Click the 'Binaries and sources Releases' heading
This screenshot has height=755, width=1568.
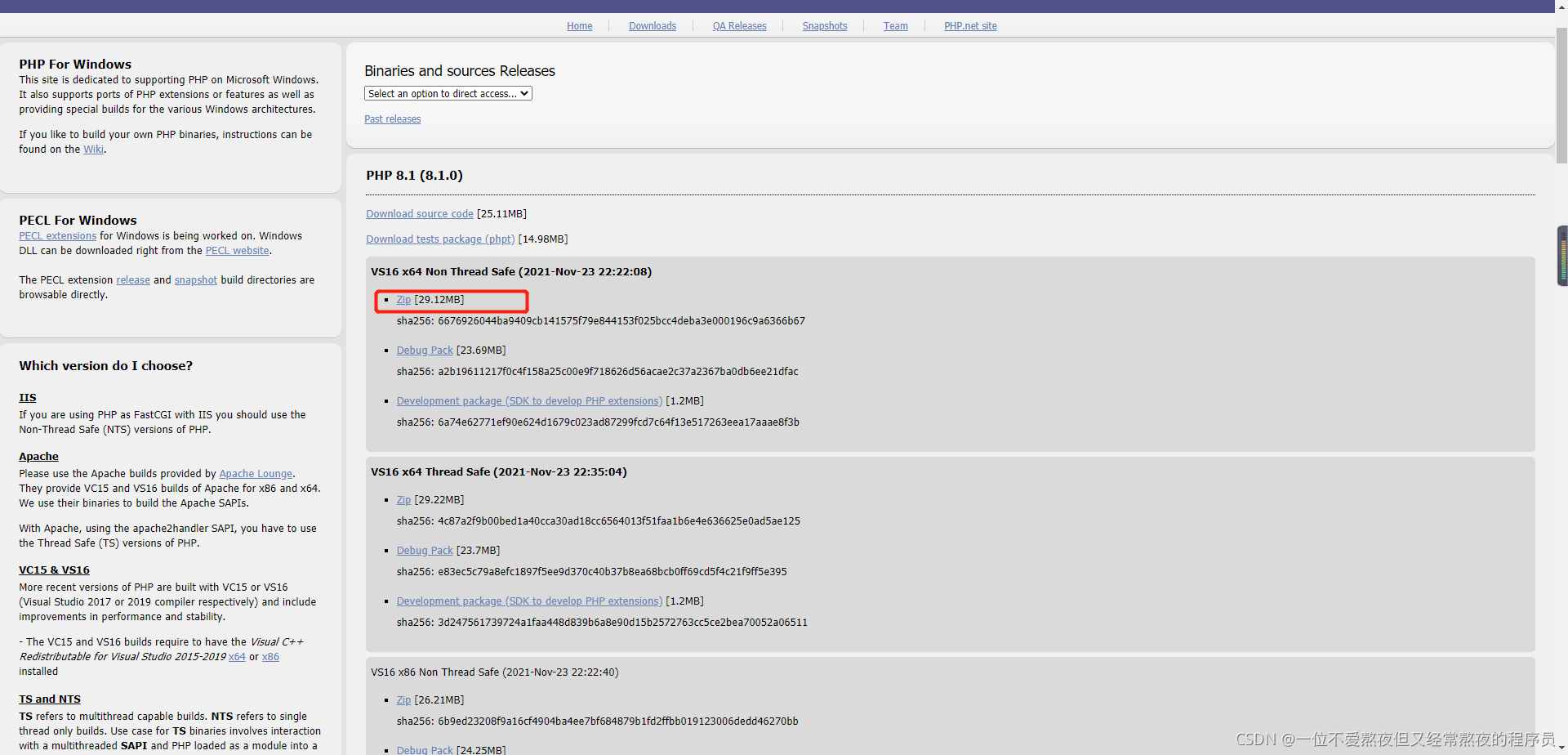[459, 71]
